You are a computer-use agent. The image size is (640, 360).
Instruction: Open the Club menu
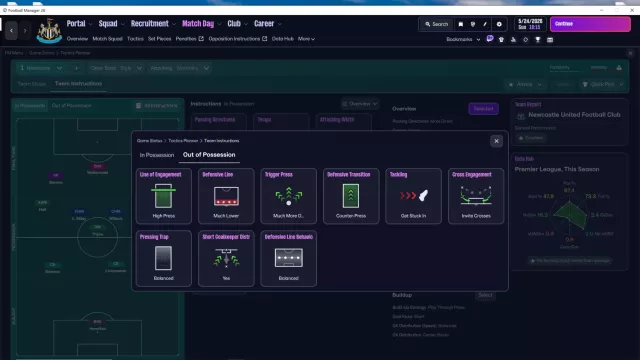[238, 24]
